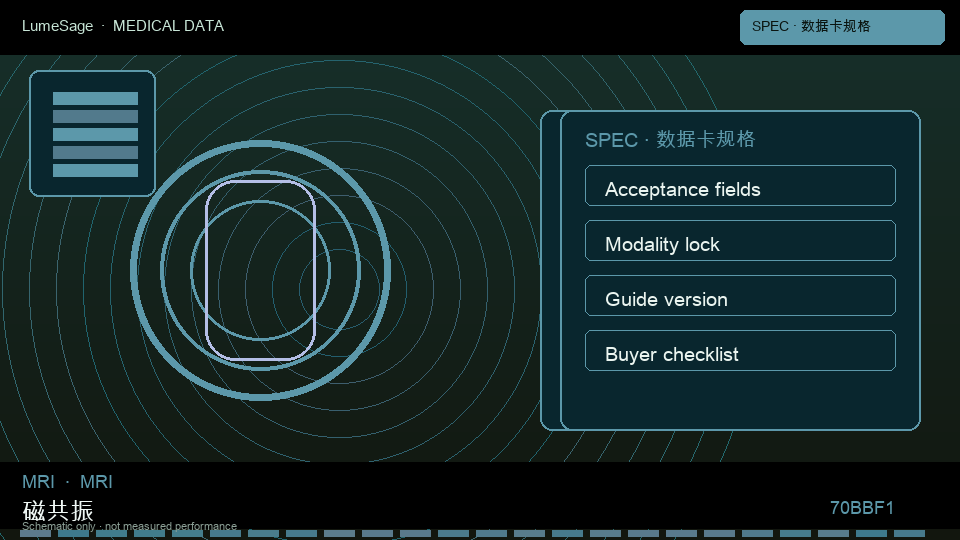Click the back card edge behind spec panel
The width and height of the screenshot is (960, 540).
[550, 270]
